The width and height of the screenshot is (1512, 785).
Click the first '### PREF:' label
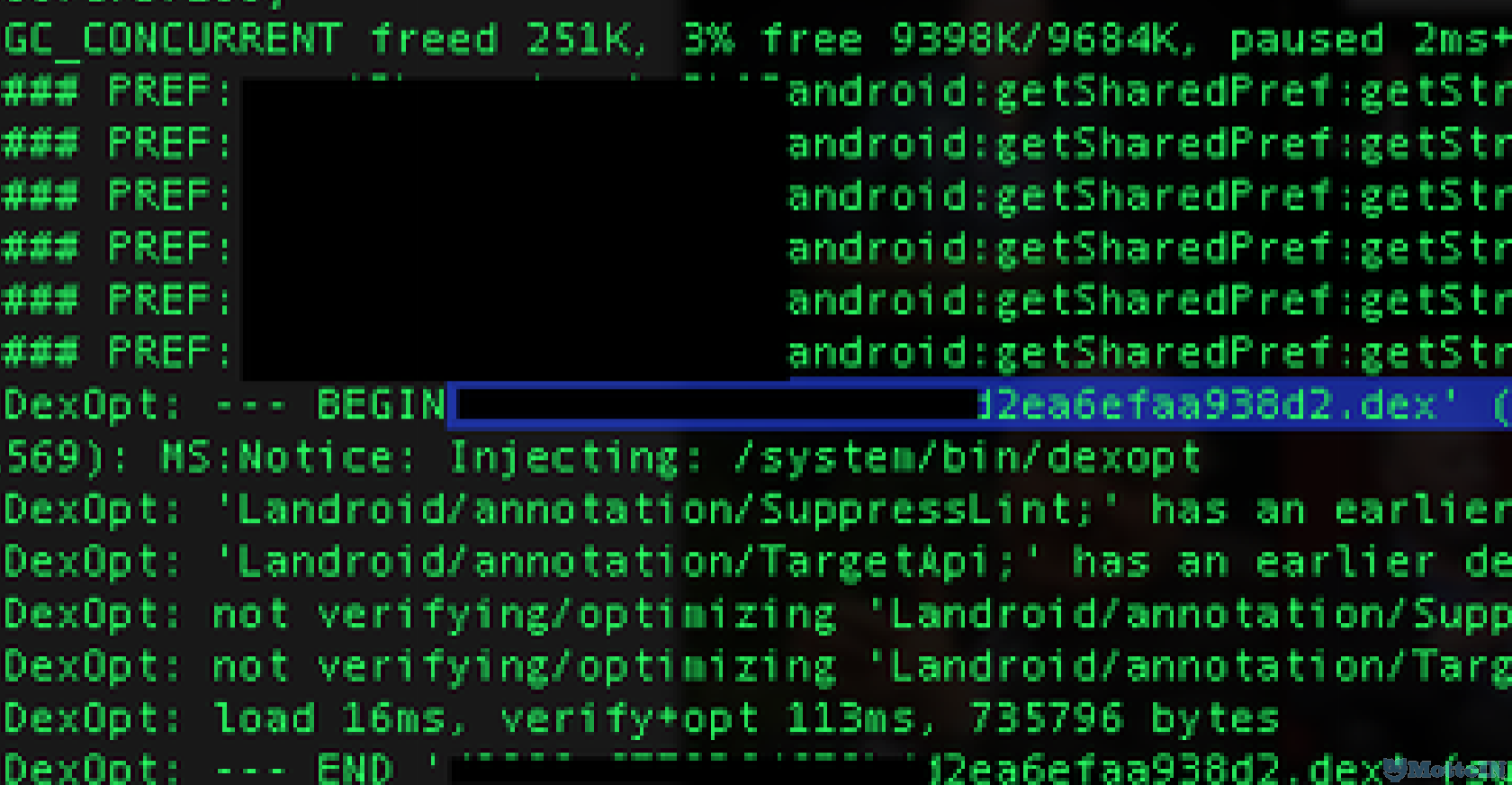(x=118, y=92)
